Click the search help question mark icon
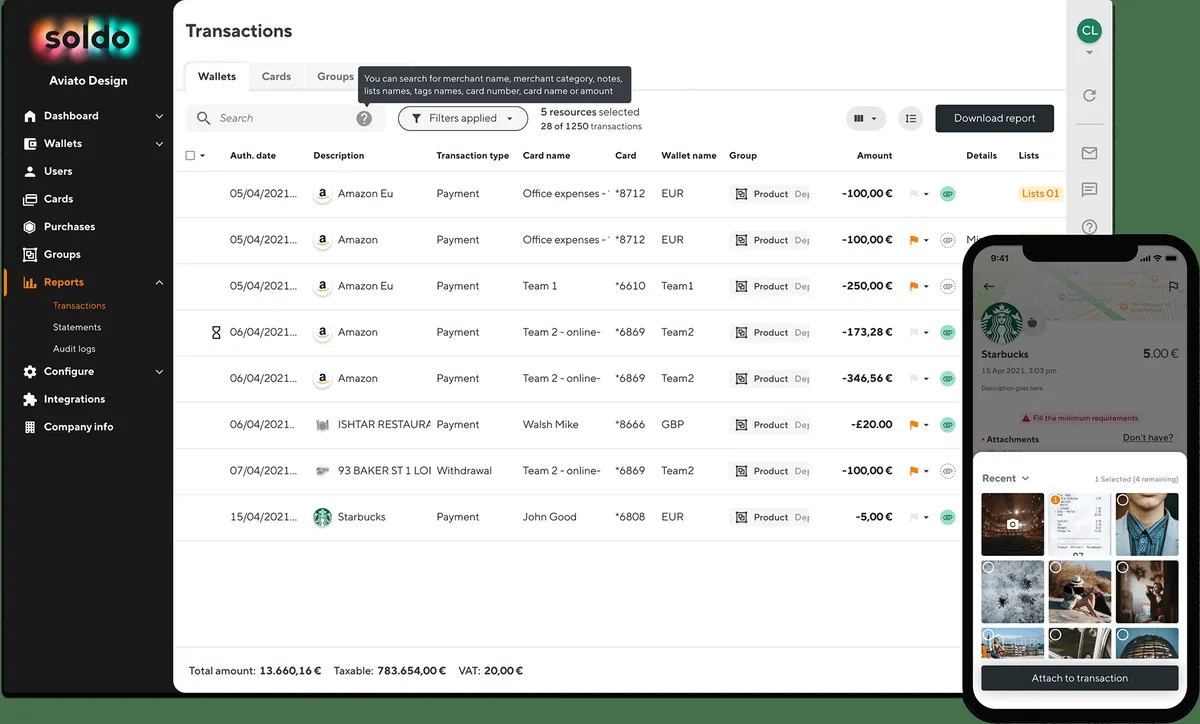The image size is (1200, 724). click(364, 118)
